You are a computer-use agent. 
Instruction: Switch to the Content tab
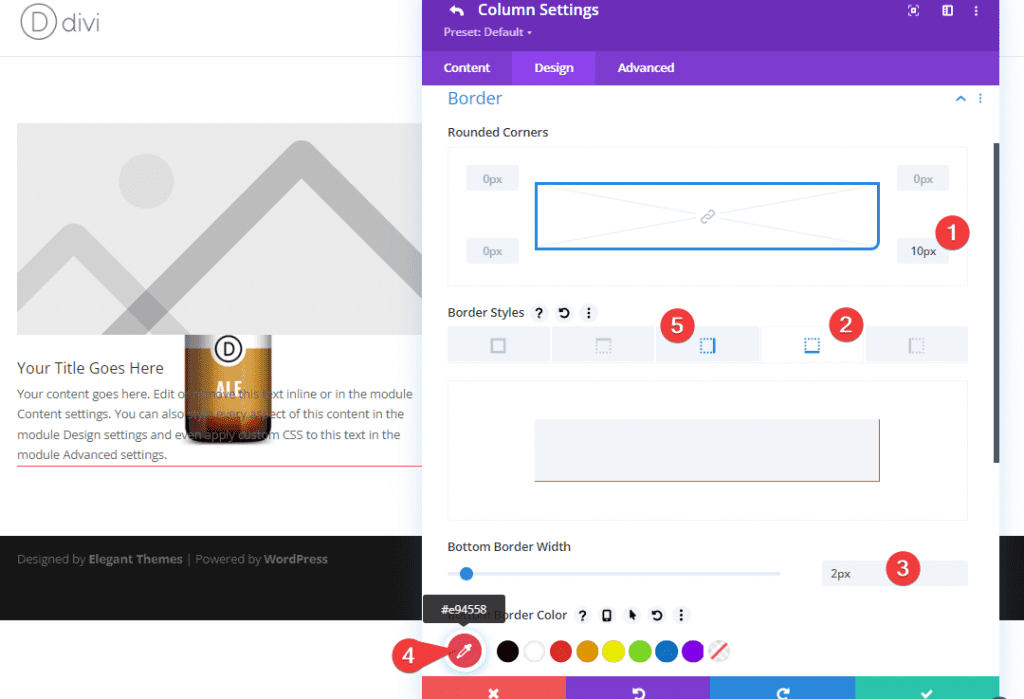466,68
